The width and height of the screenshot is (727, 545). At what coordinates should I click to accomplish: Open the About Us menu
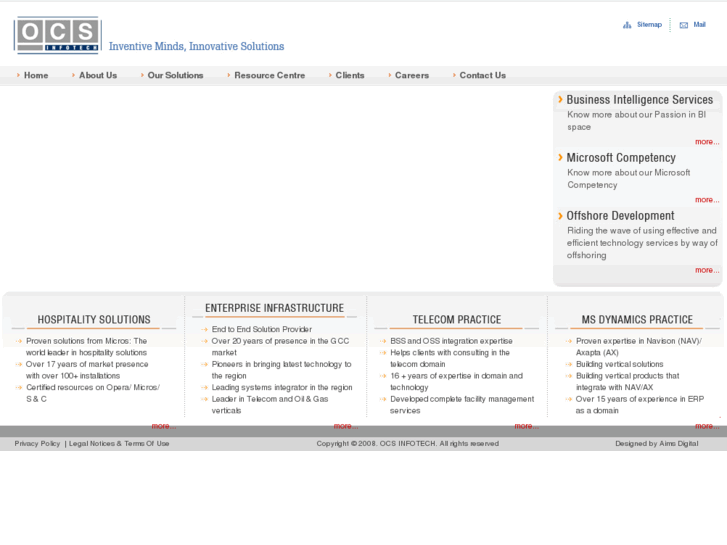(x=98, y=75)
